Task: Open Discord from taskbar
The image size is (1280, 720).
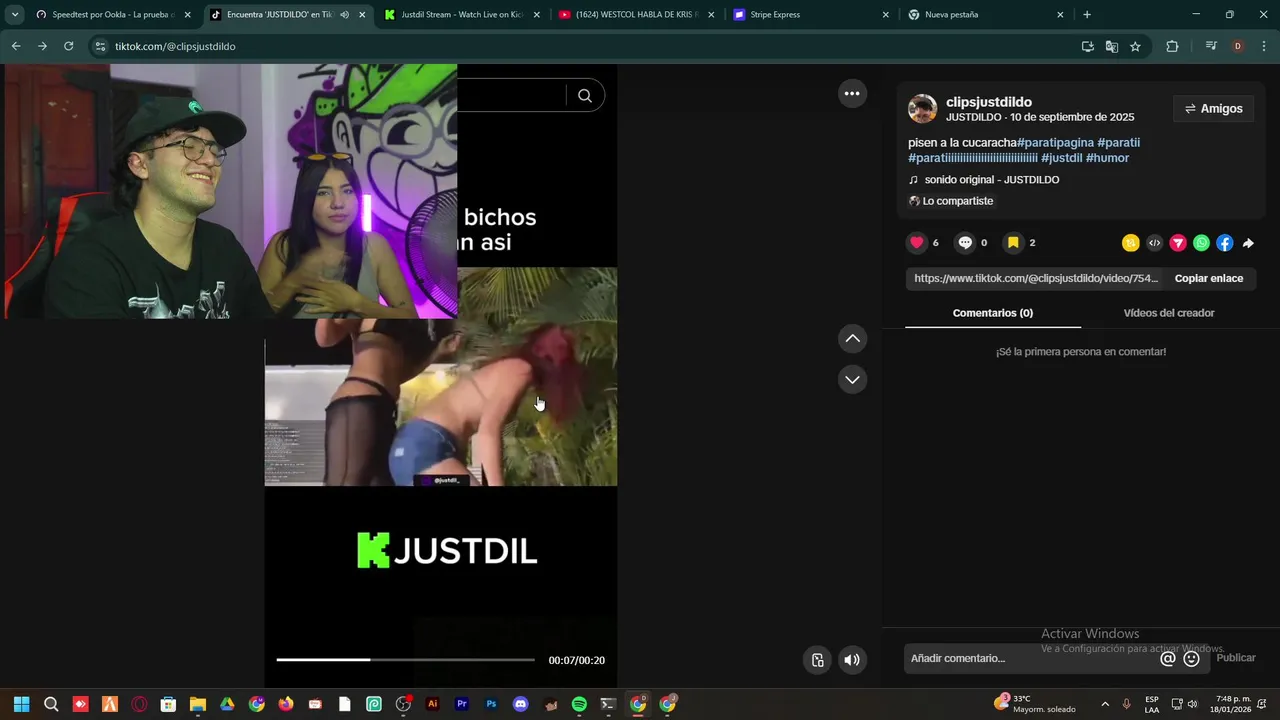Action: [520, 704]
